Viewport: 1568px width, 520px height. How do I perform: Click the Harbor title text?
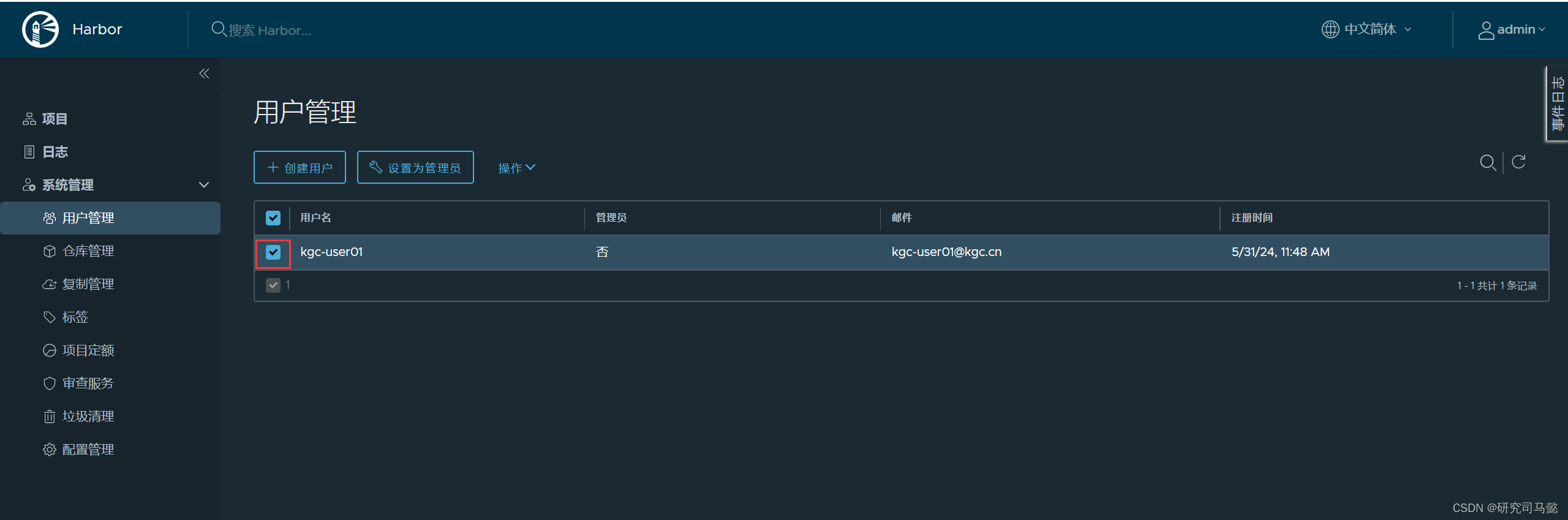(x=97, y=29)
